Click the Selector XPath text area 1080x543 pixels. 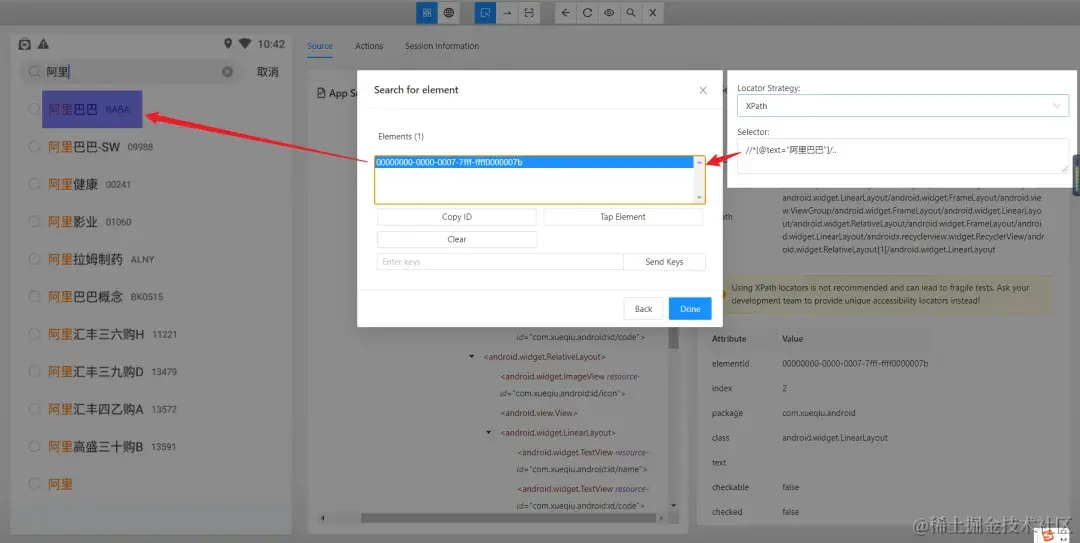(902, 156)
